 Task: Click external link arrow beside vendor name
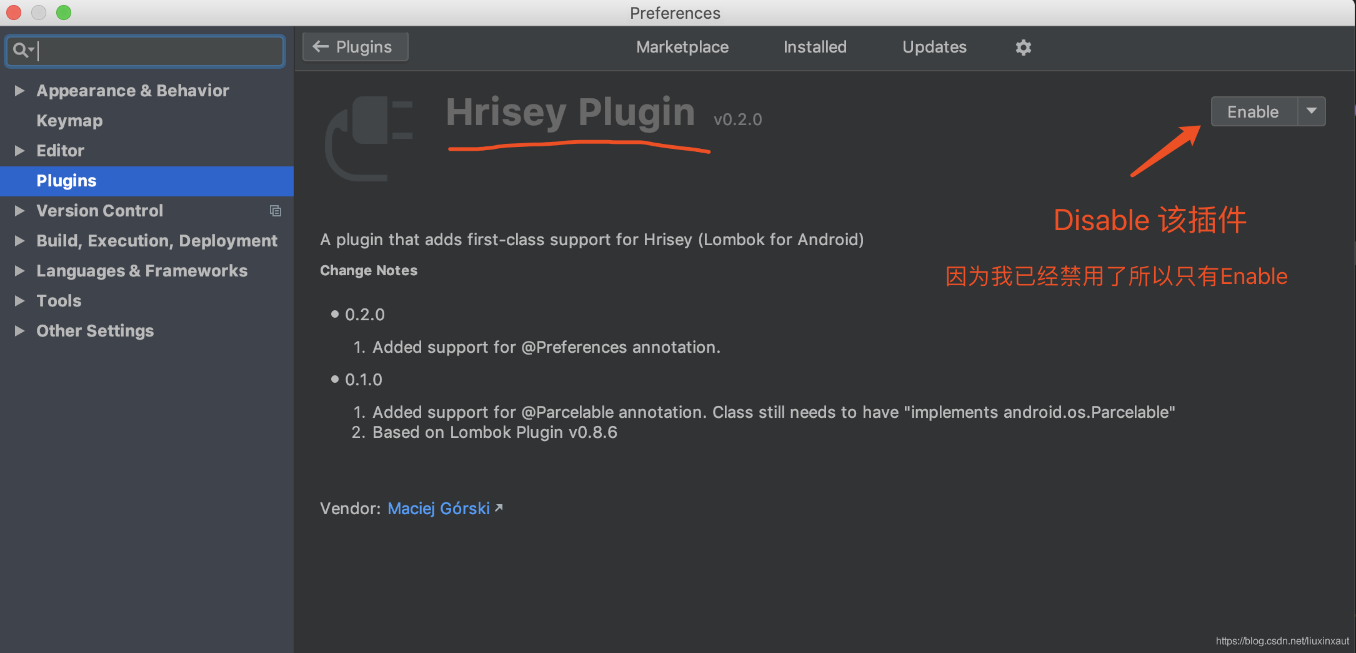pos(499,508)
